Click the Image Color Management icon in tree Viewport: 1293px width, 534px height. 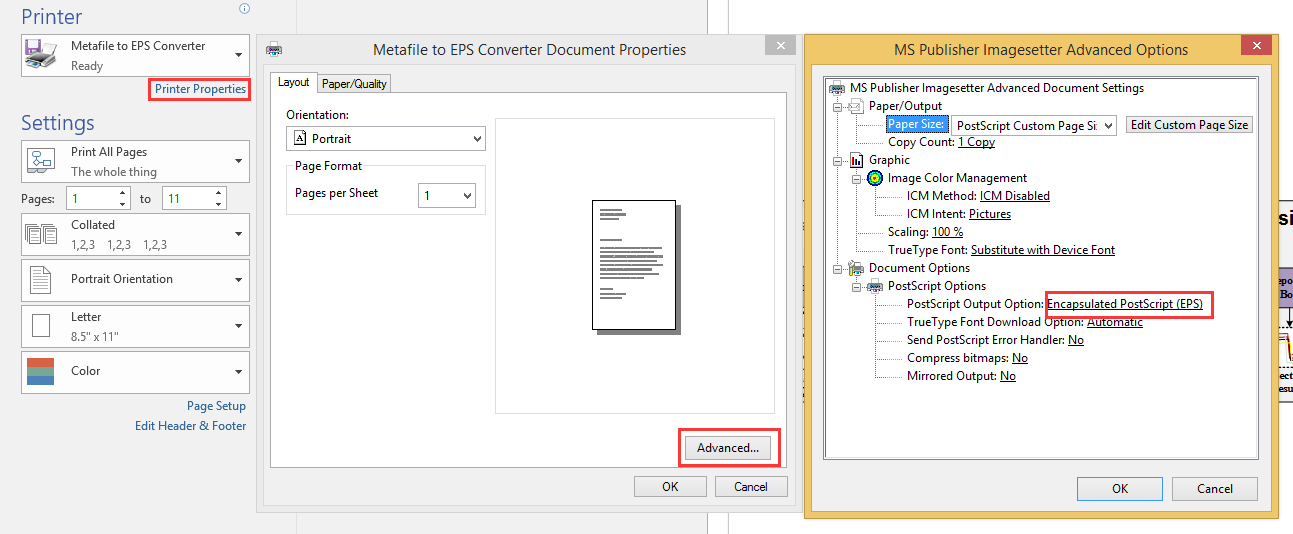click(x=875, y=178)
